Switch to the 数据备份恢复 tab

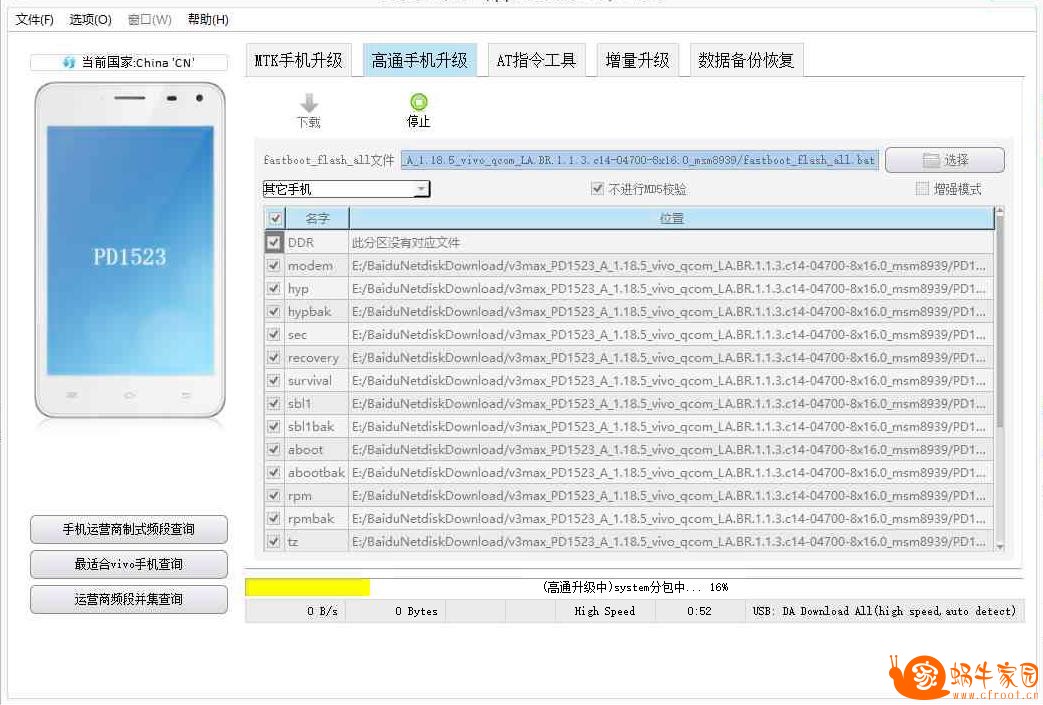point(746,61)
